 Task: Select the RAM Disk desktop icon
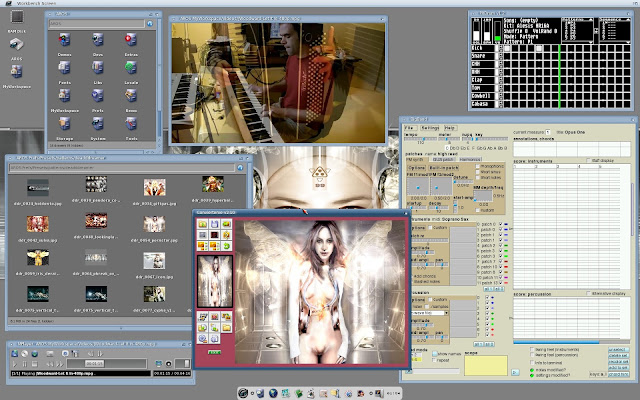pos(17,17)
